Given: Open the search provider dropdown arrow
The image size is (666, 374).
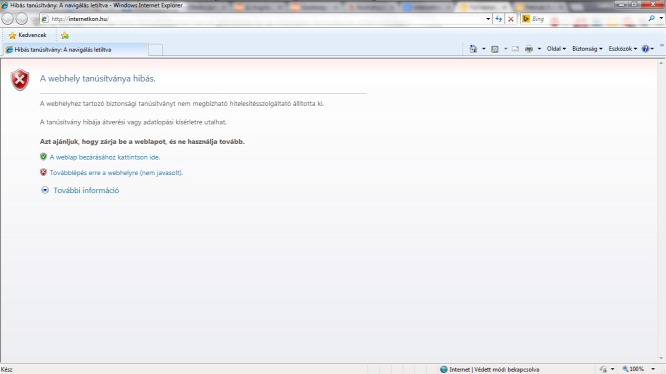Looking at the screenshot, I should 661,18.
